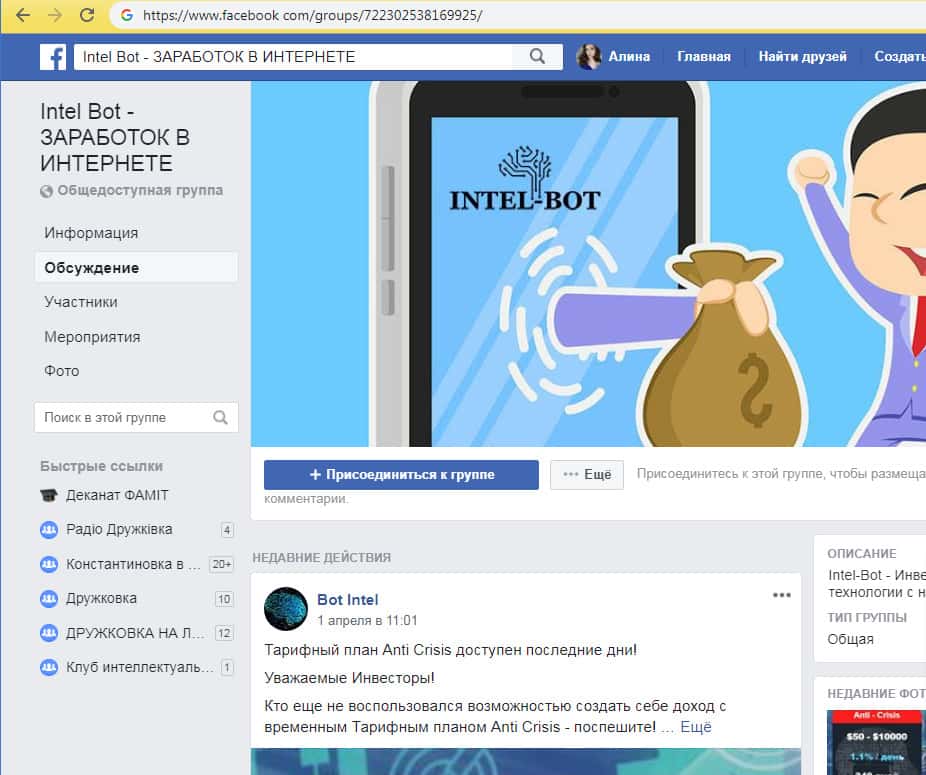Screen dimensions: 926x775
Task: Open the Мероприятия section
Action: (x=92, y=337)
